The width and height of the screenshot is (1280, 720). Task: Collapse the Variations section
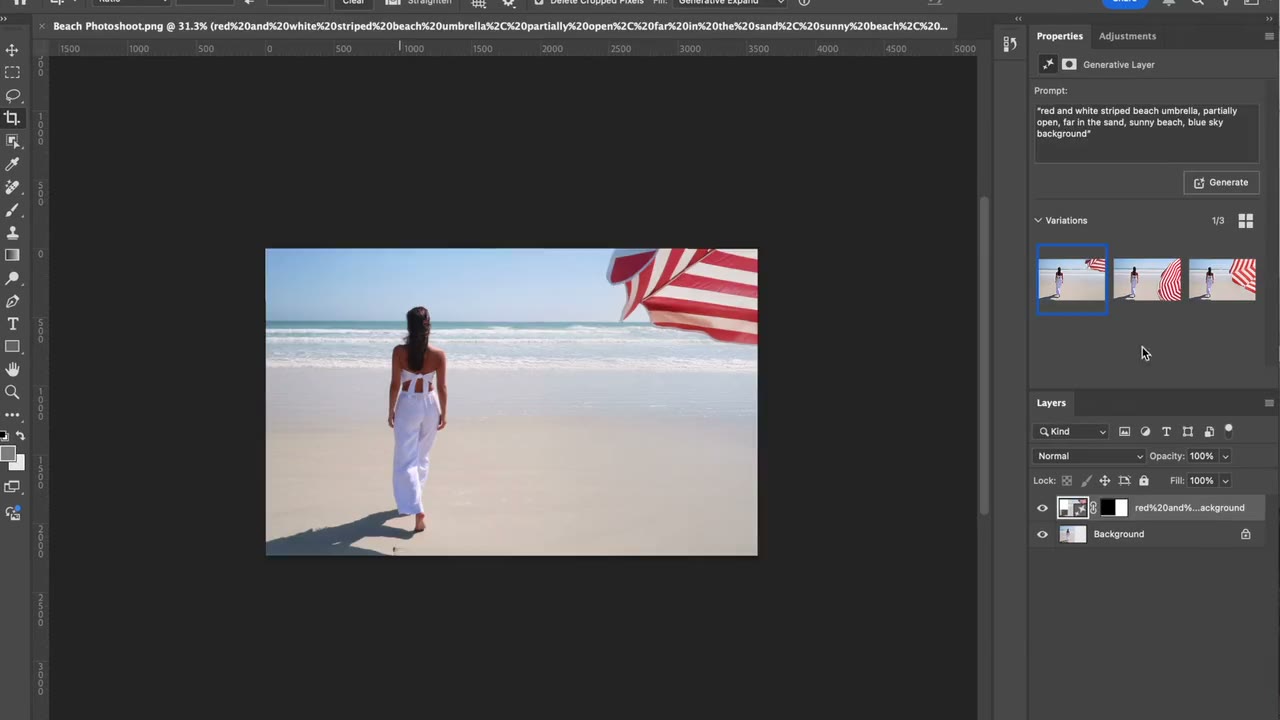1038,220
